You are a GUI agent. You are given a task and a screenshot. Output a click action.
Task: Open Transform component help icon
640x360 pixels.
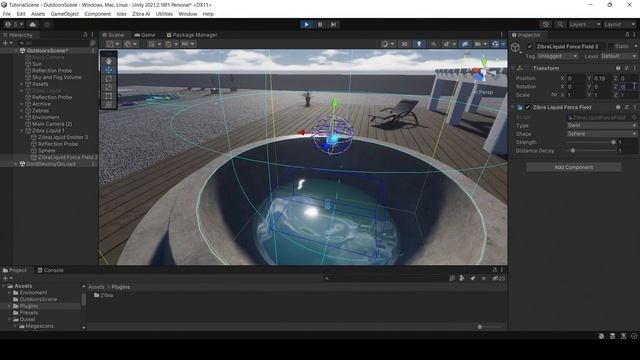click(x=618, y=68)
